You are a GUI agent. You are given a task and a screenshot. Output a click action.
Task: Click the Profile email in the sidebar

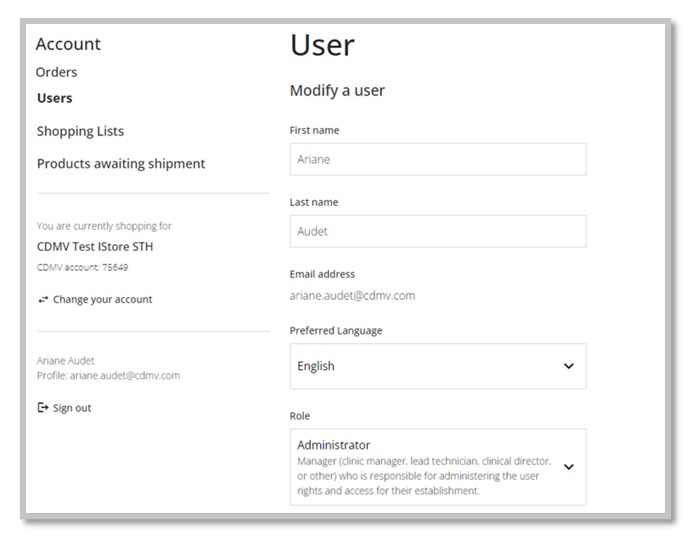coord(108,376)
